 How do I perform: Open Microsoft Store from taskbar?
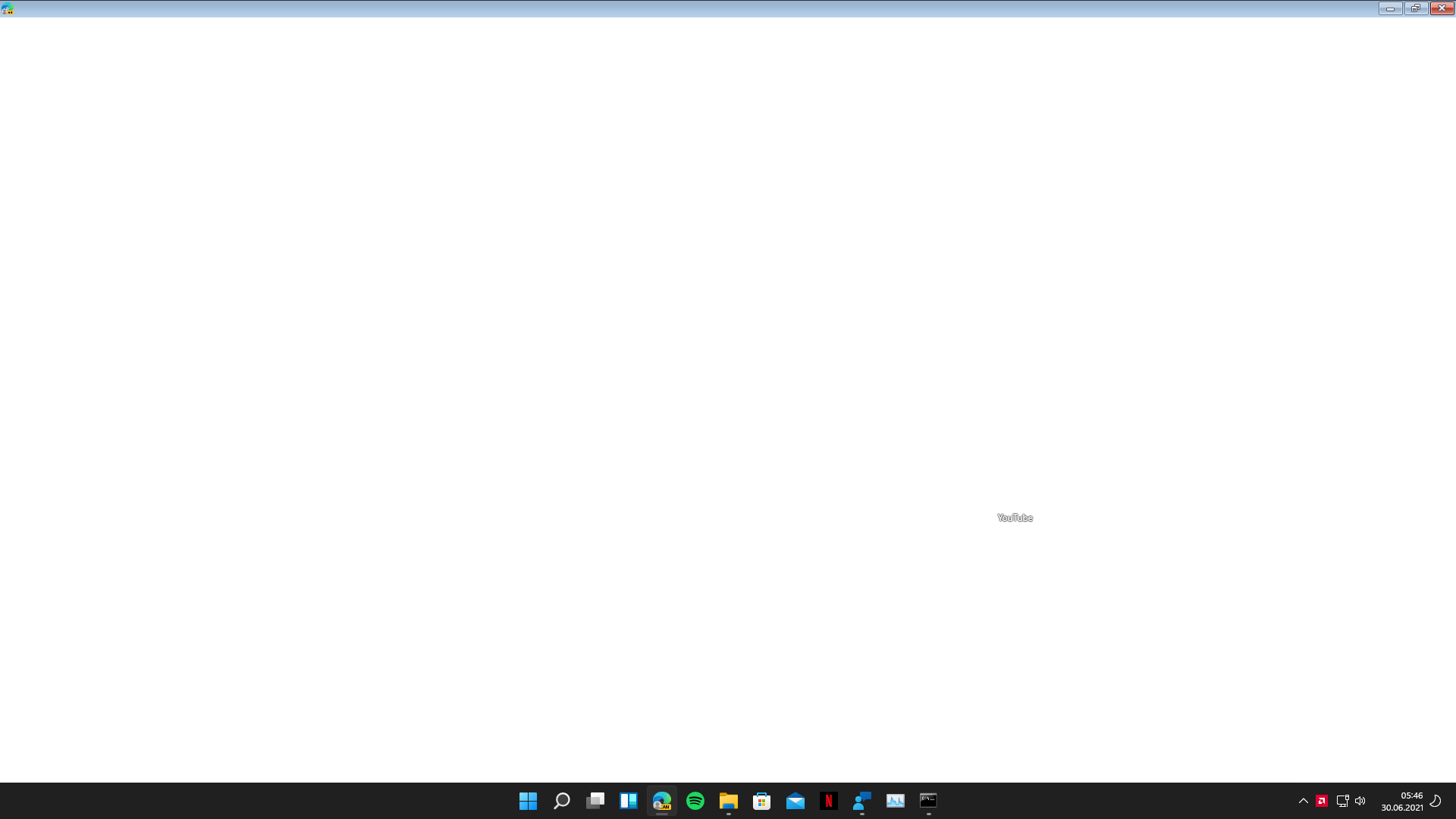pyautogui.click(x=762, y=801)
